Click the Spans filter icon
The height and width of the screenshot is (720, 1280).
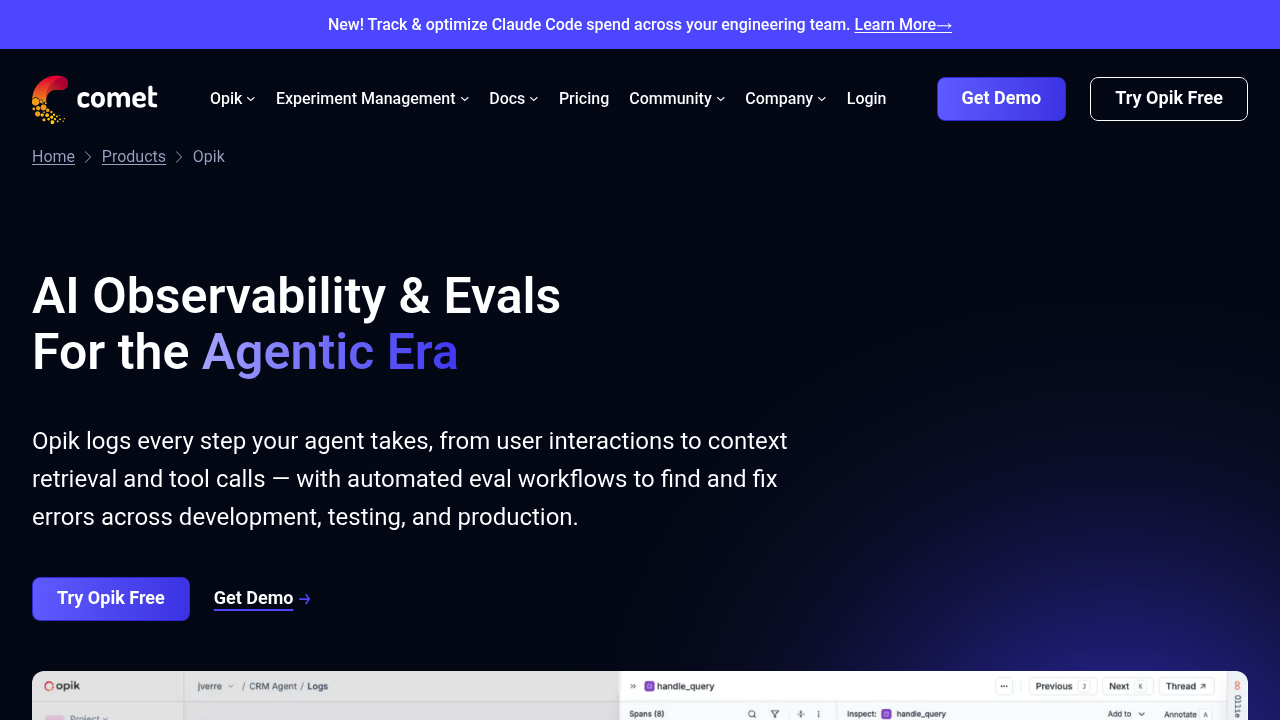coord(774,714)
